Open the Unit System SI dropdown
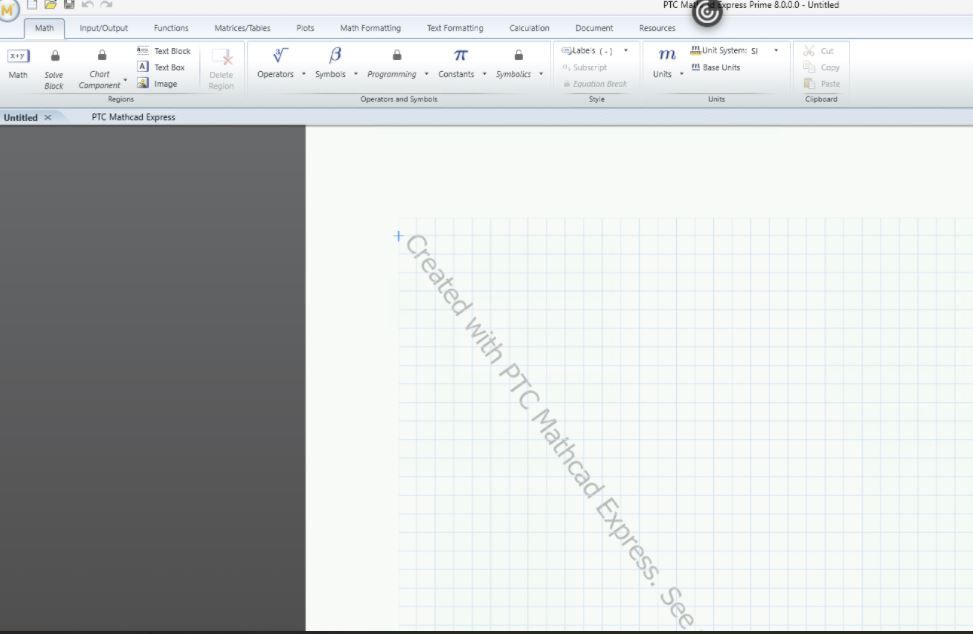 pyautogui.click(x=776, y=50)
